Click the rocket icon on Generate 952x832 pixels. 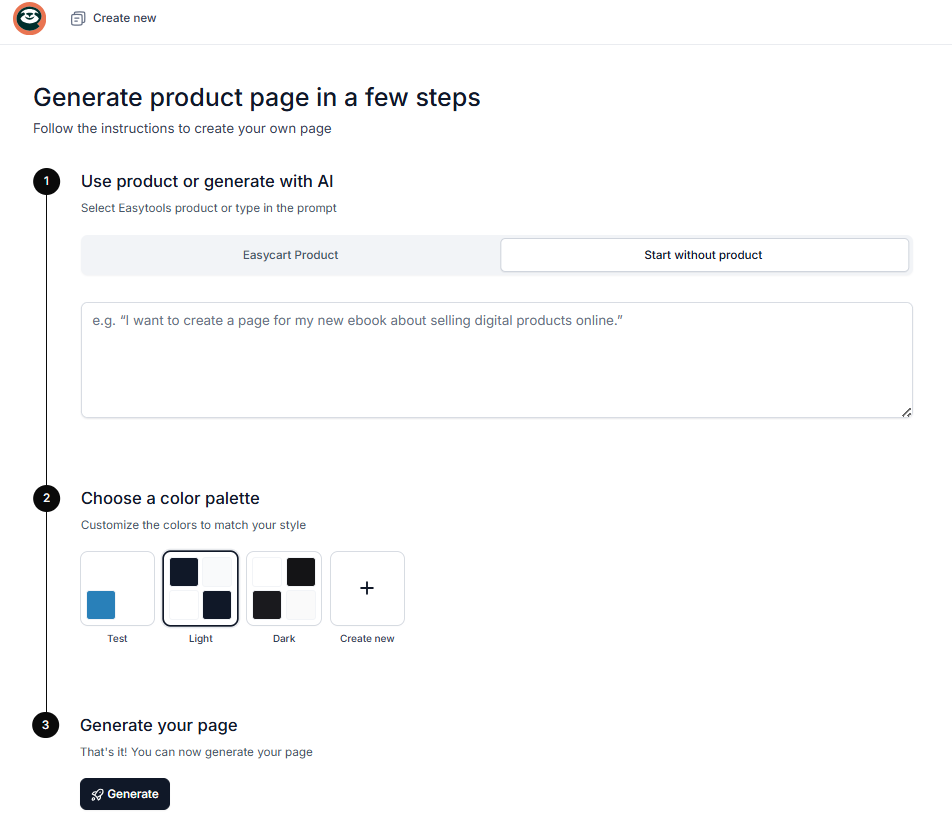pos(97,794)
